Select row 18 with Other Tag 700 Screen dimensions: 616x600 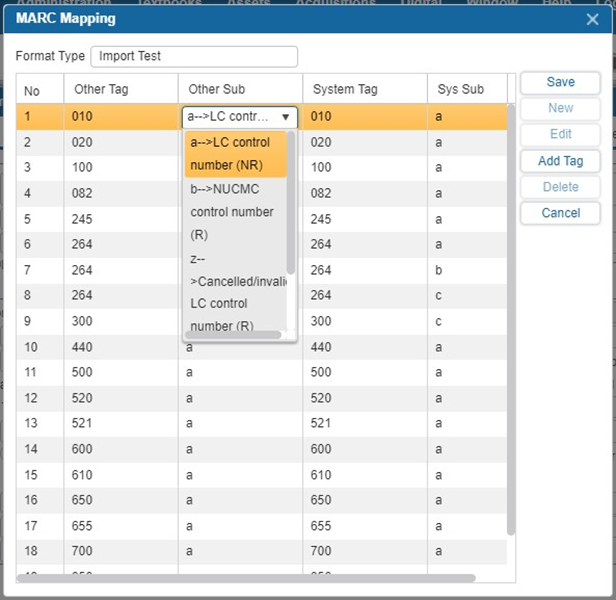[95, 551]
